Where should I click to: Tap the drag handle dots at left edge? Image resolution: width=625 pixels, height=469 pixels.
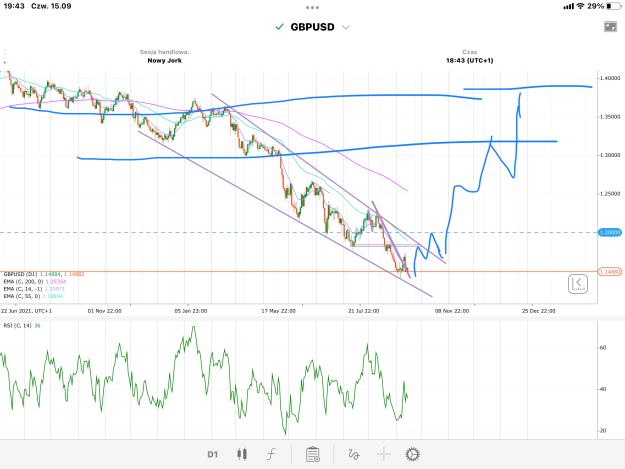(5, 57)
